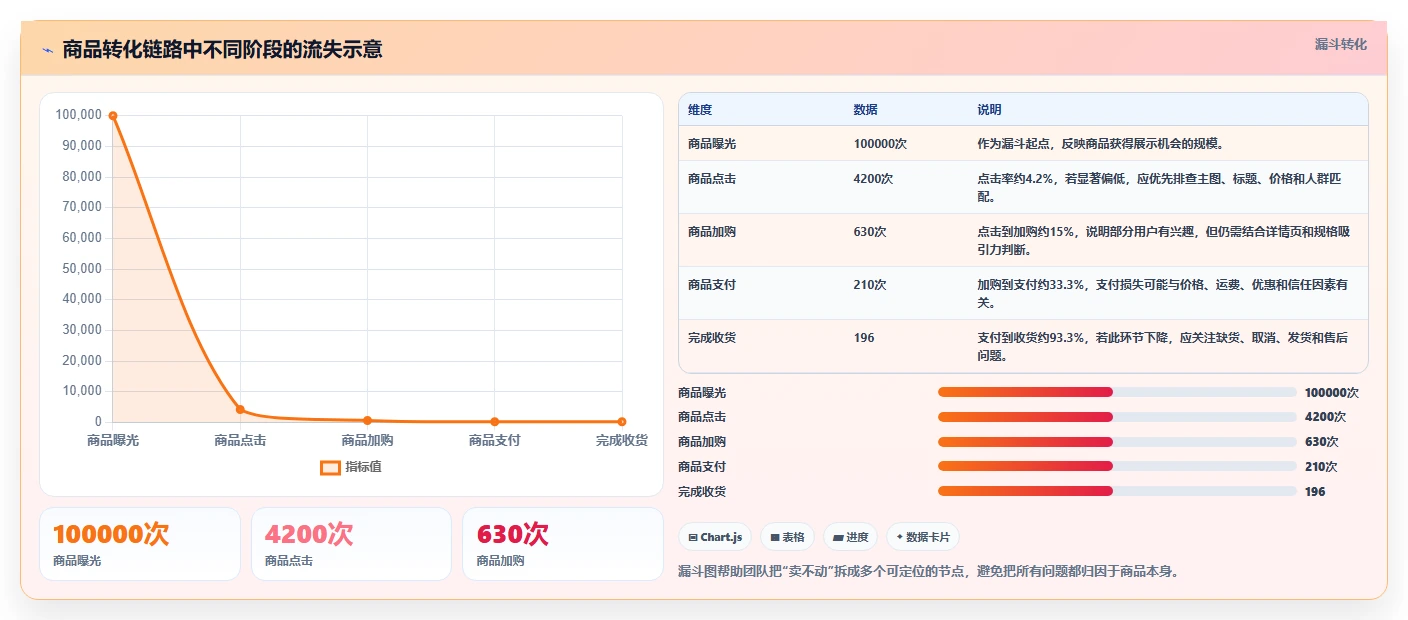Click the page title 商品转化链路中不同阶段的流失示意
1408x620 pixels.
(222, 49)
